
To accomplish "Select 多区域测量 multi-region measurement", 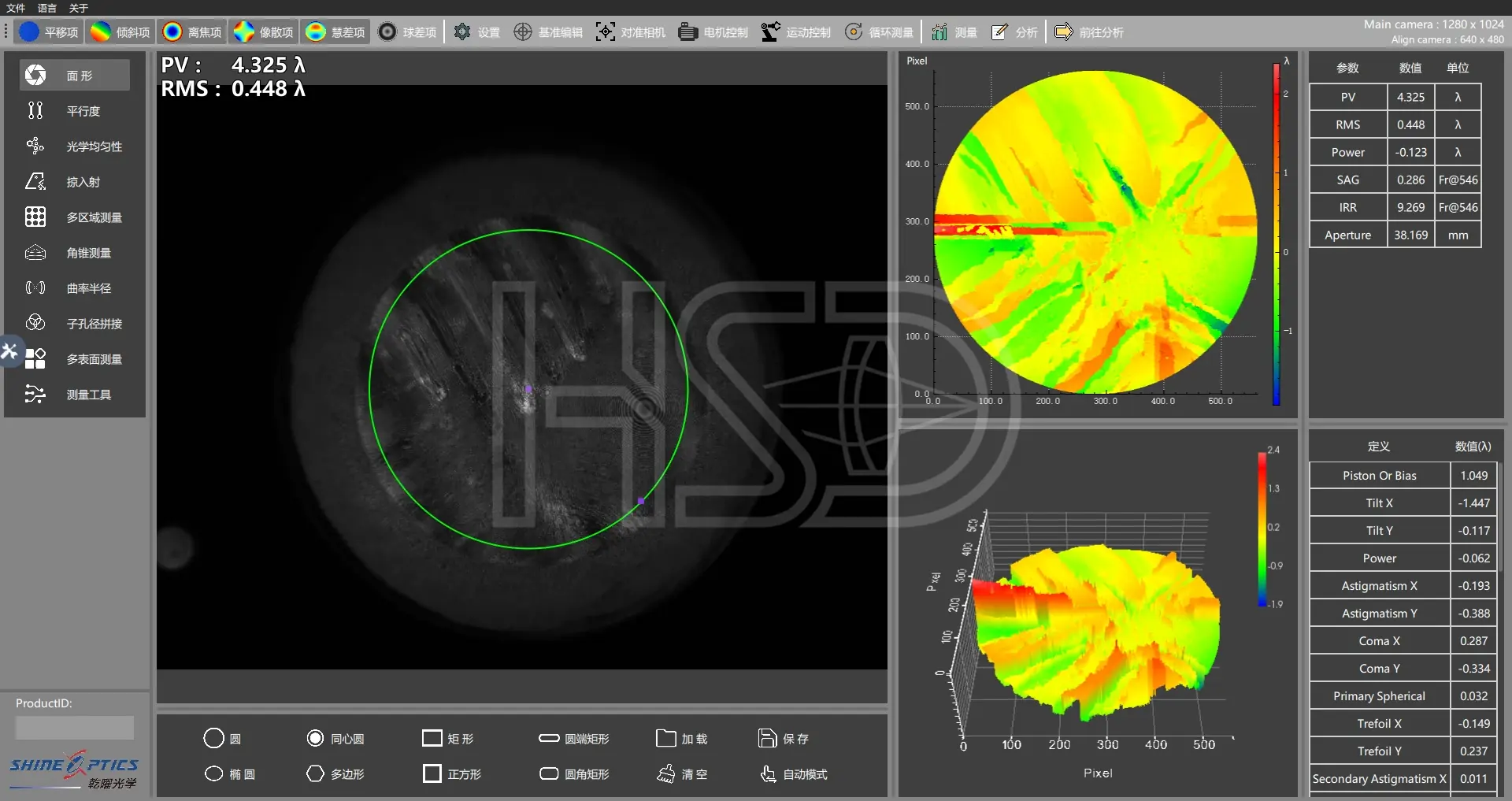I will (x=75, y=217).
